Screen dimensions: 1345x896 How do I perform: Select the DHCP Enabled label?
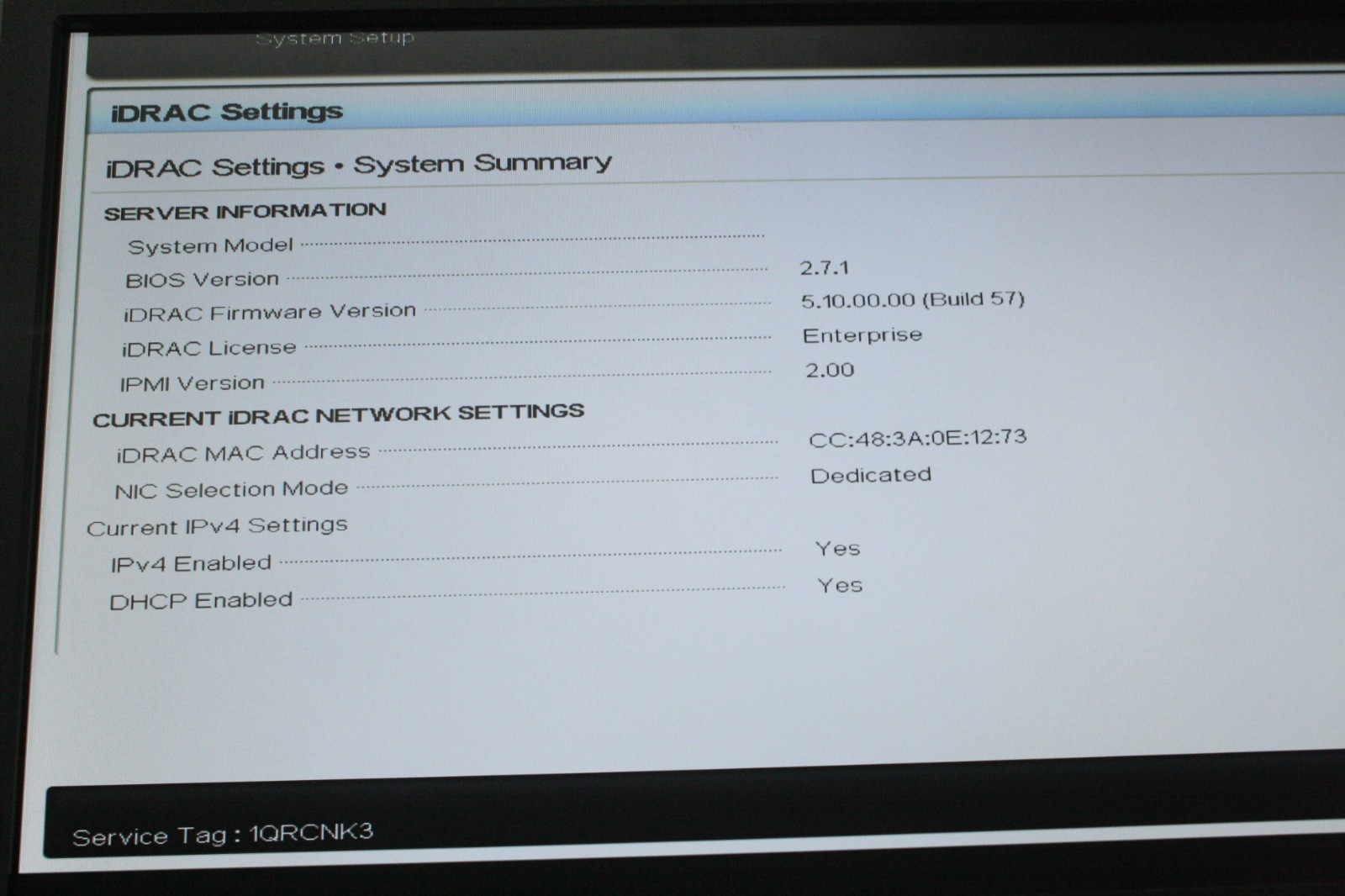click(201, 601)
